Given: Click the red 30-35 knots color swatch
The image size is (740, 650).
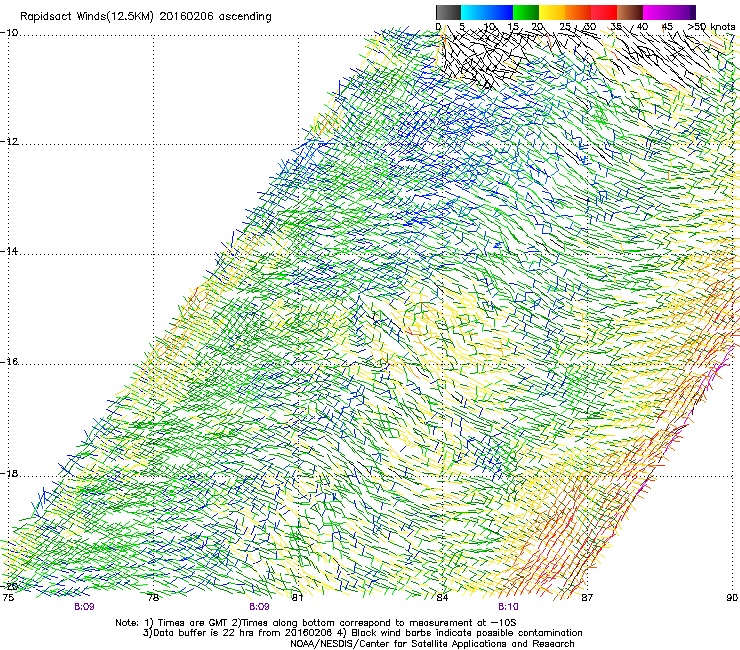Looking at the screenshot, I should (x=604, y=12).
